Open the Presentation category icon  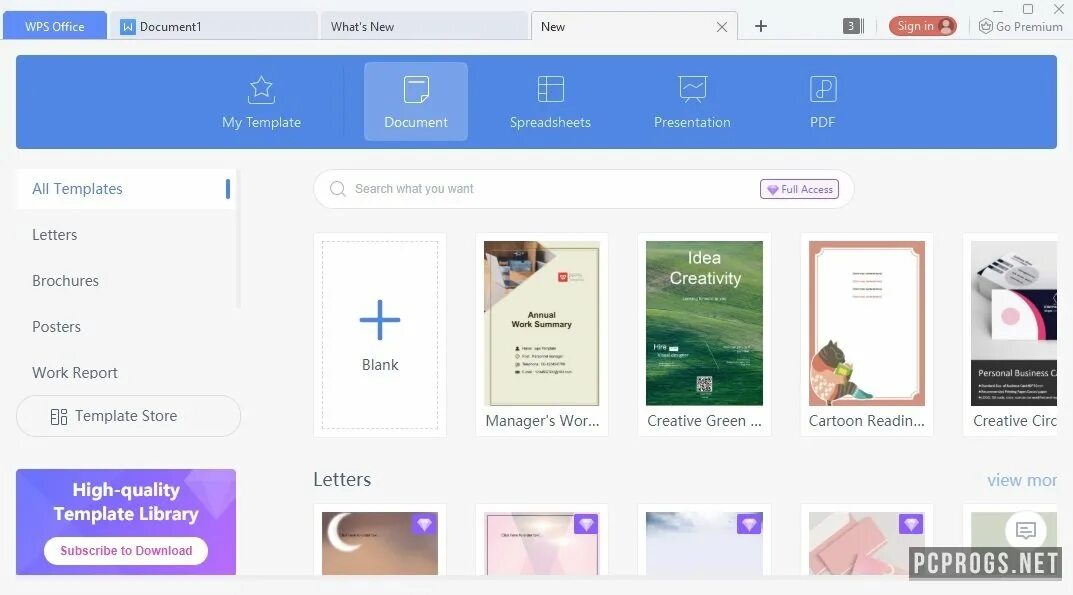pos(693,90)
